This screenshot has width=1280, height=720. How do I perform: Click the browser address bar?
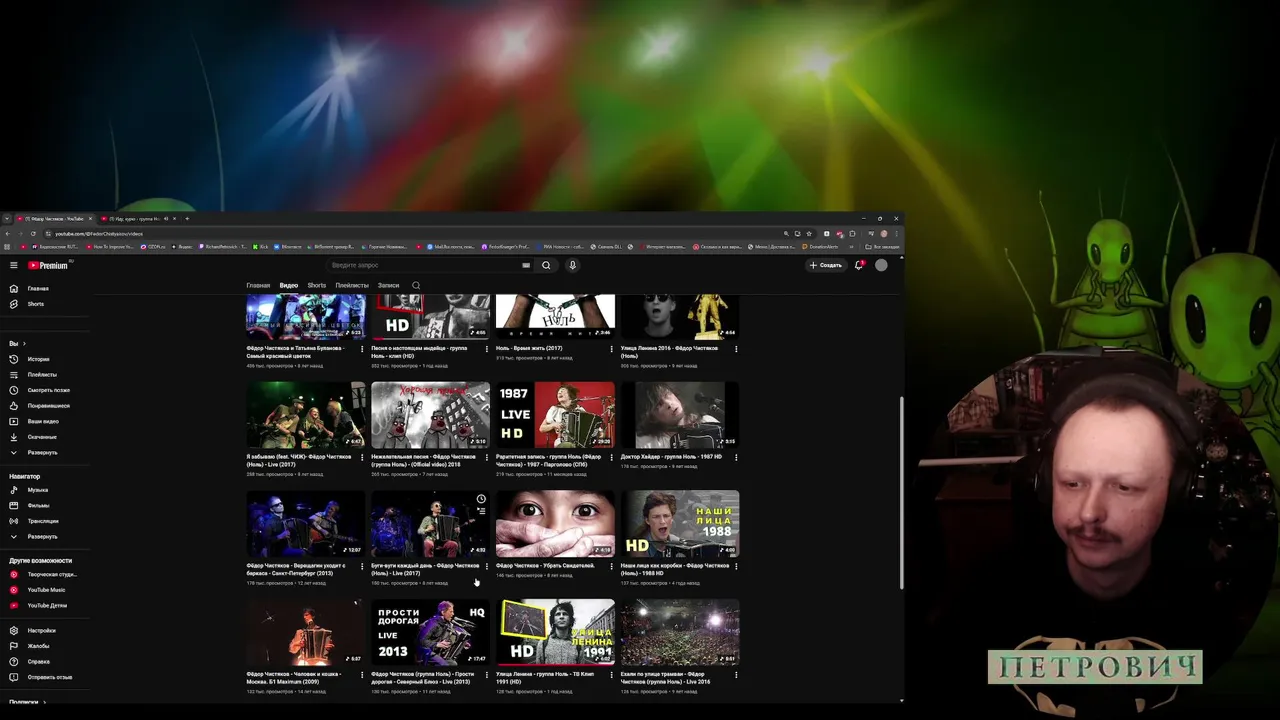pyautogui.click(x=415, y=233)
